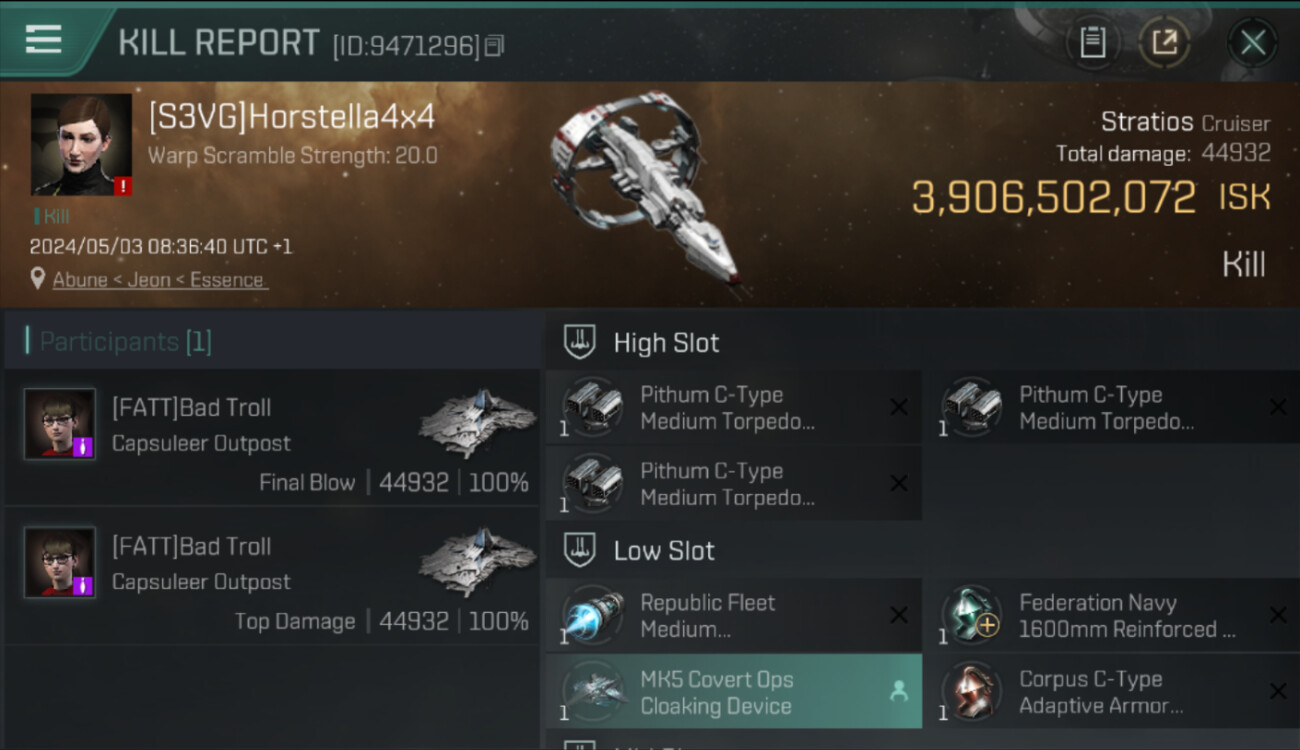Screen dimensions: 1300x750
Task: Open the Federation Navy 1600mm Reinforced plate
Action: click(1110, 616)
